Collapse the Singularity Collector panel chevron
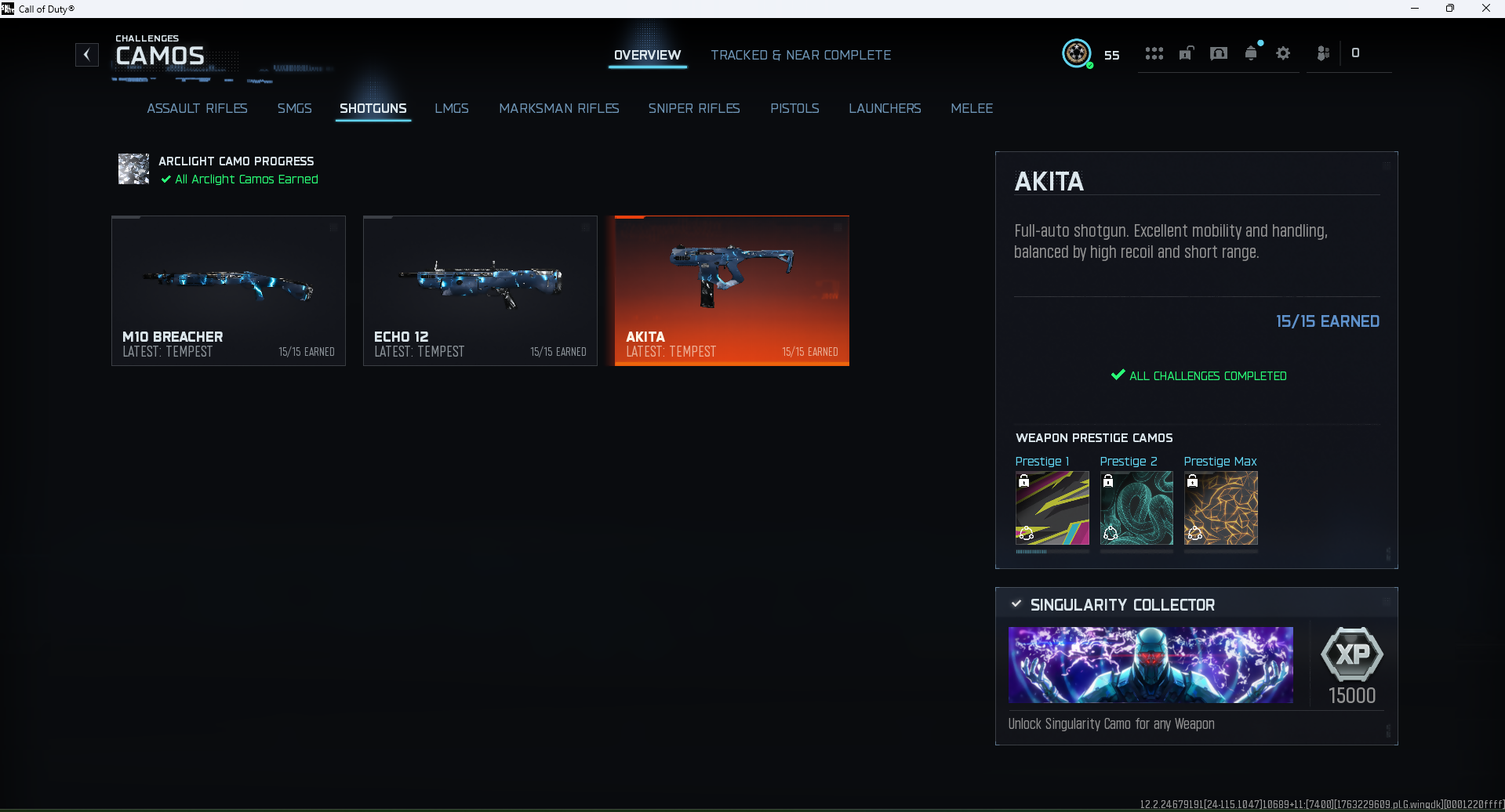Screen dimensions: 1505x812 tap(1016, 604)
